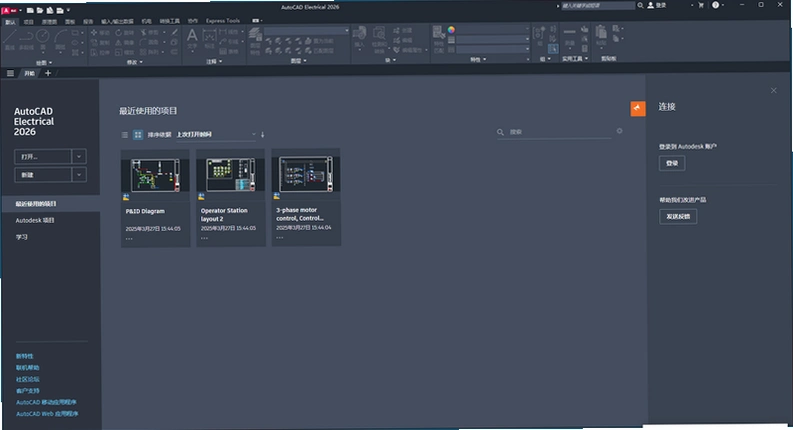Close the connect panel with X

(x=773, y=91)
